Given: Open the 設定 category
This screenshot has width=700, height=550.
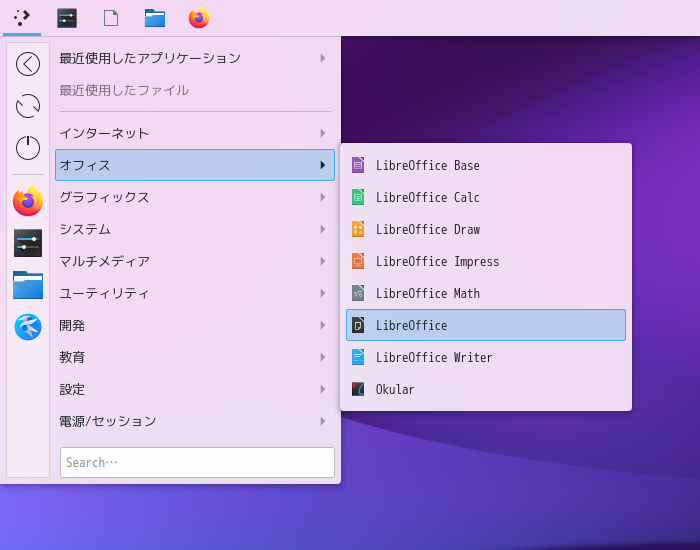Looking at the screenshot, I should tap(195, 389).
